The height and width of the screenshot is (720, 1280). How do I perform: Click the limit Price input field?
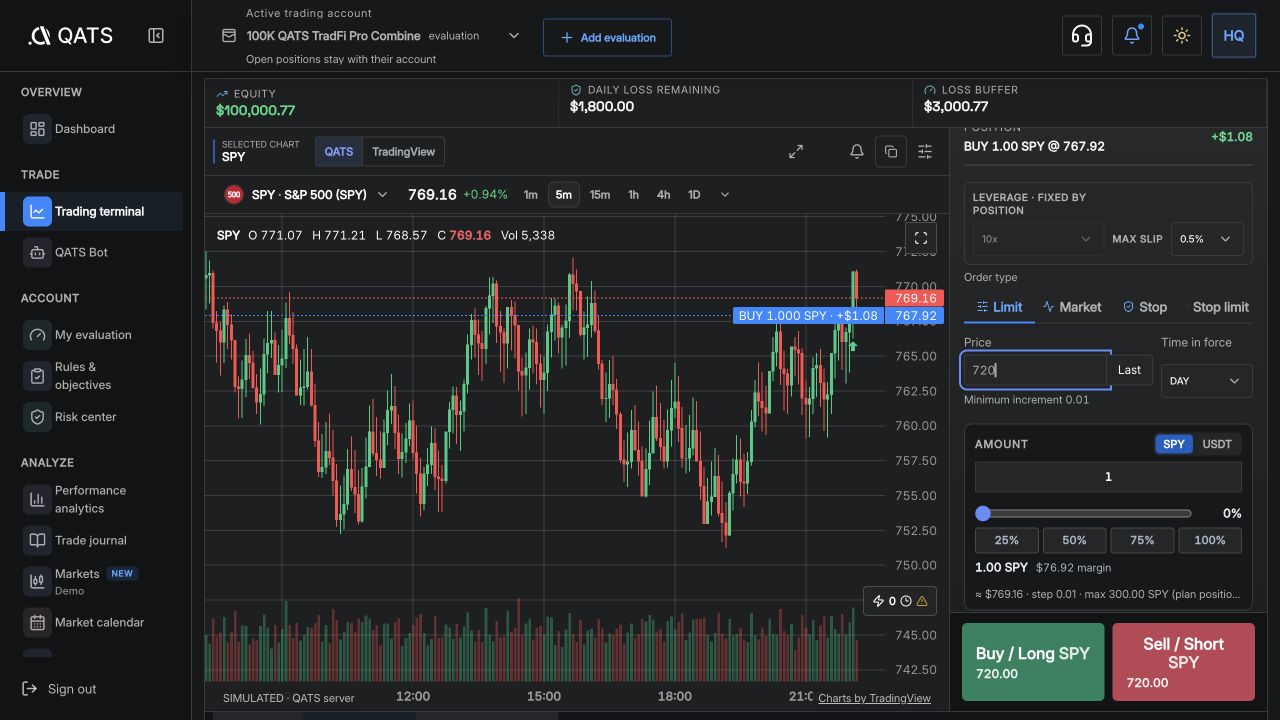pyautogui.click(x=1035, y=370)
